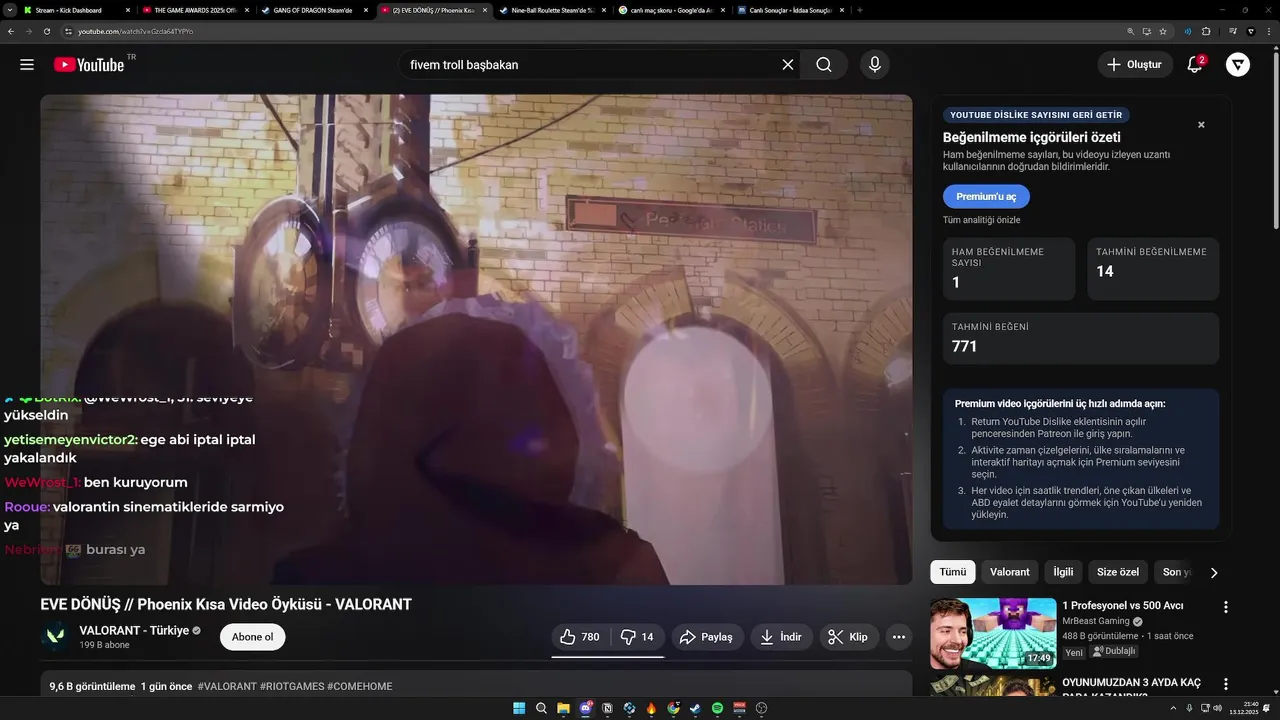The image size is (1280, 720).
Task: Click the Premium'u aç button
Action: click(x=986, y=197)
